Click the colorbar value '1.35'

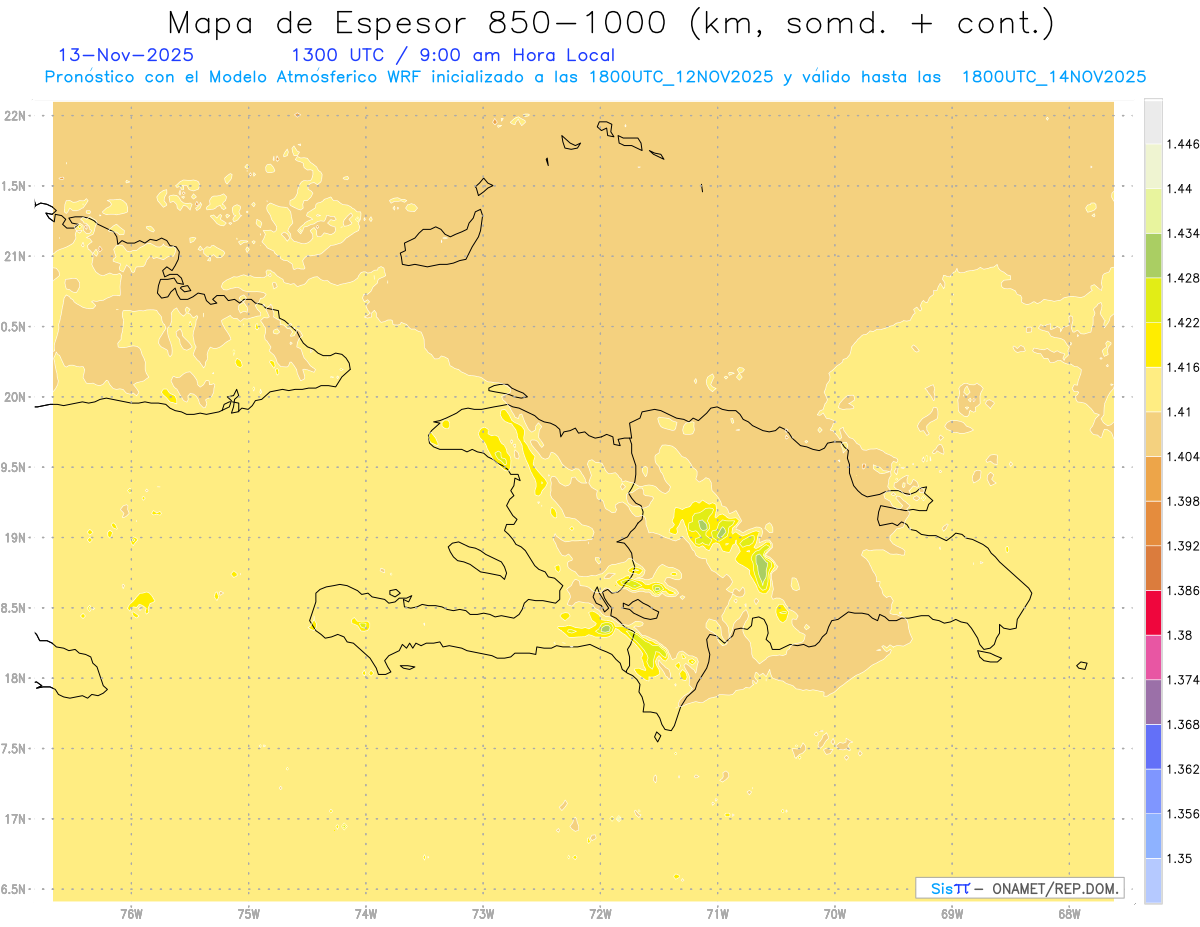click(x=1180, y=858)
